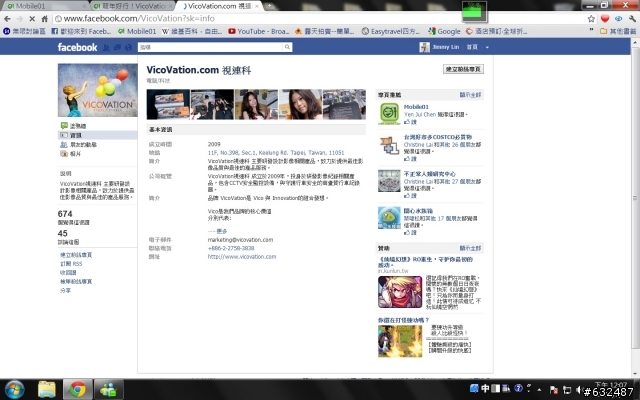Open Windows Explorer from the taskbar
The height and width of the screenshot is (400, 640).
47,389
